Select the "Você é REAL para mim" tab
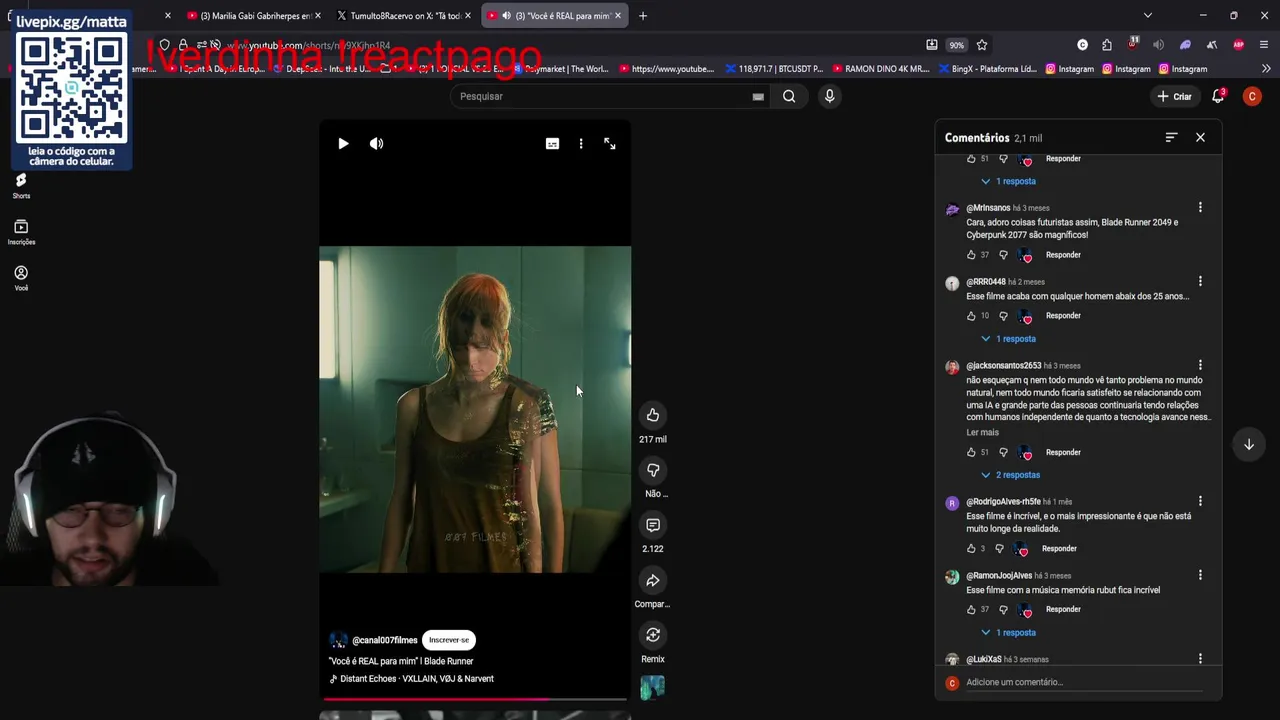This screenshot has width=1280, height=720. pyautogui.click(x=555, y=16)
